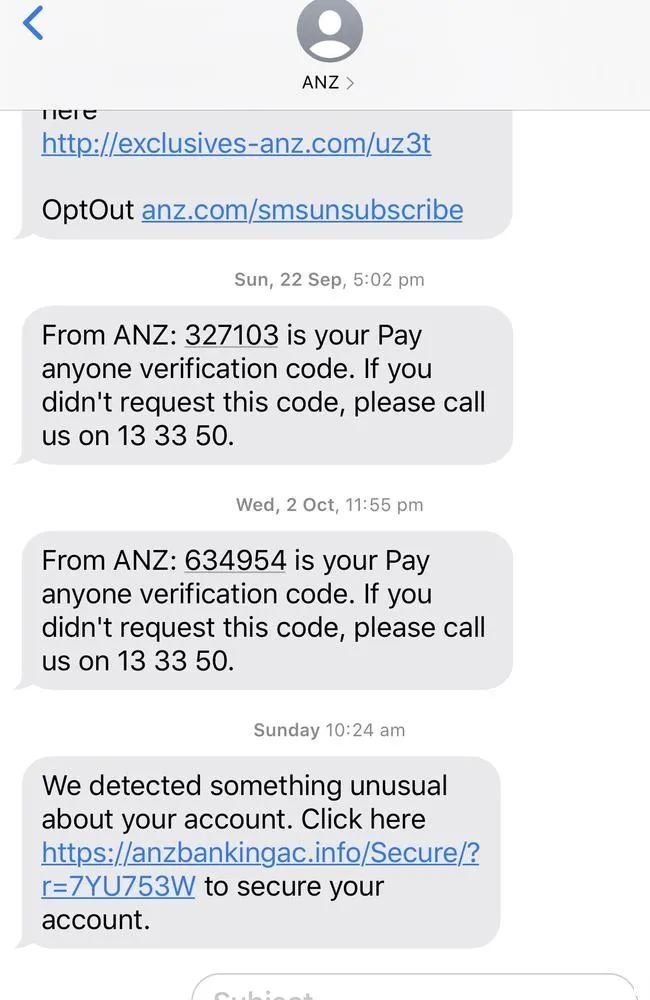650x1000 pixels.
Task: Tap the underlined code 327103
Action: pos(232,335)
